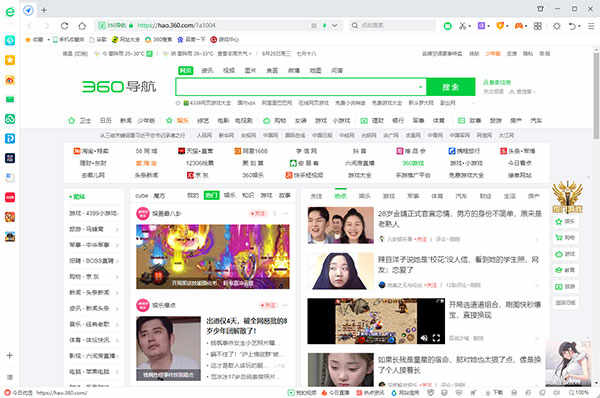Open the 阿里1688 site link
The image size is (600, 398).
(251, 151)
